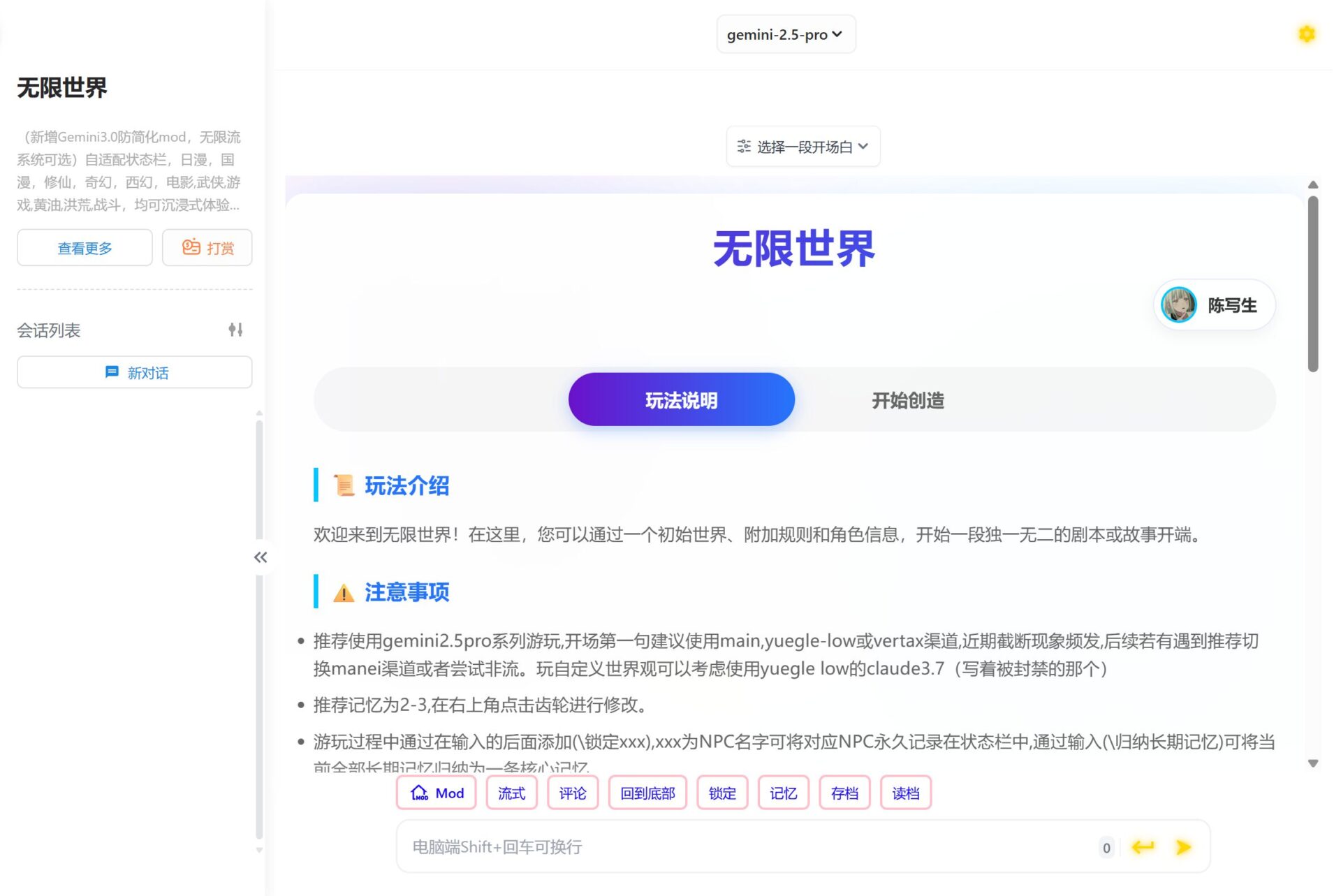Open the Mod panel at the bottom
1341x896 pixels.
pos(436,793)
